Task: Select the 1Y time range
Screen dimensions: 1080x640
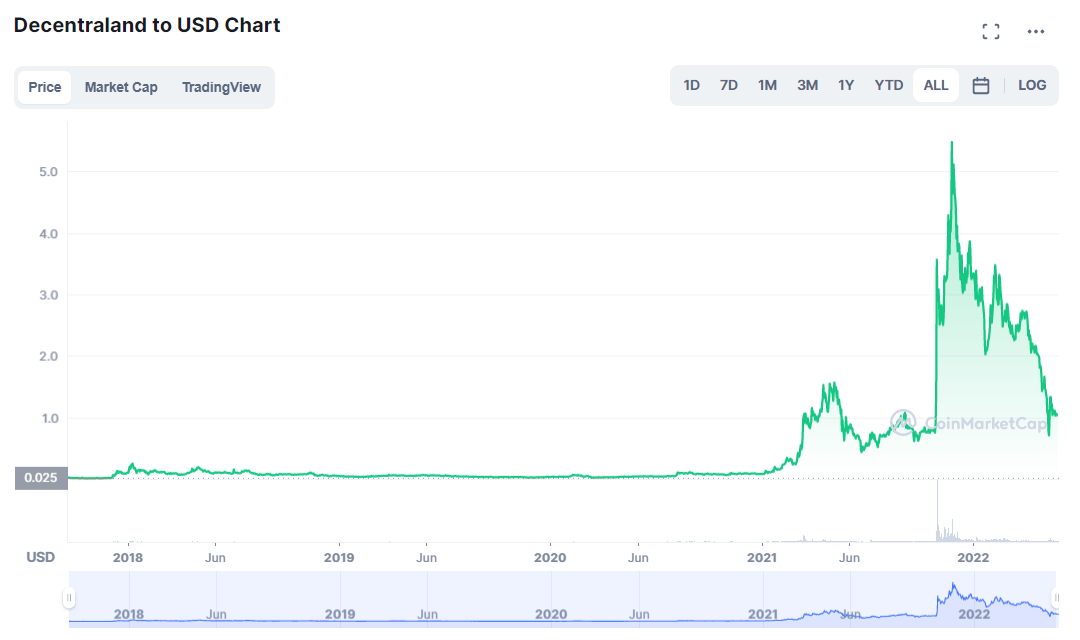Action: click(x=846, y=85)
